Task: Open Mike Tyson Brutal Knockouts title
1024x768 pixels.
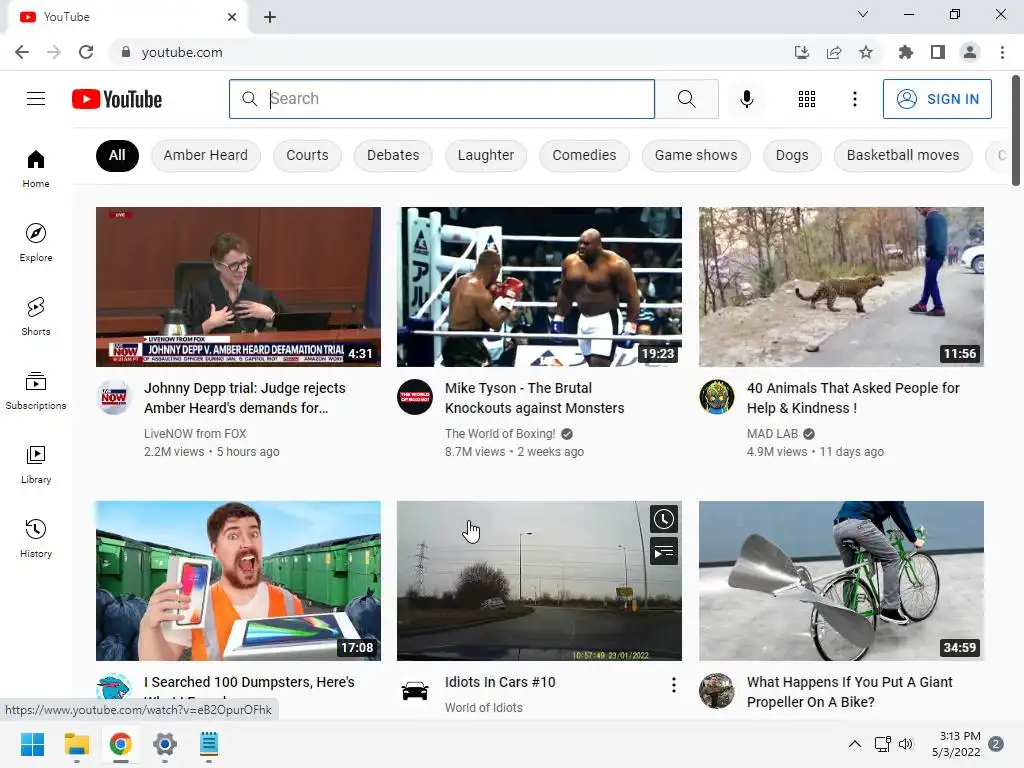Action: (x=534, y=398)
